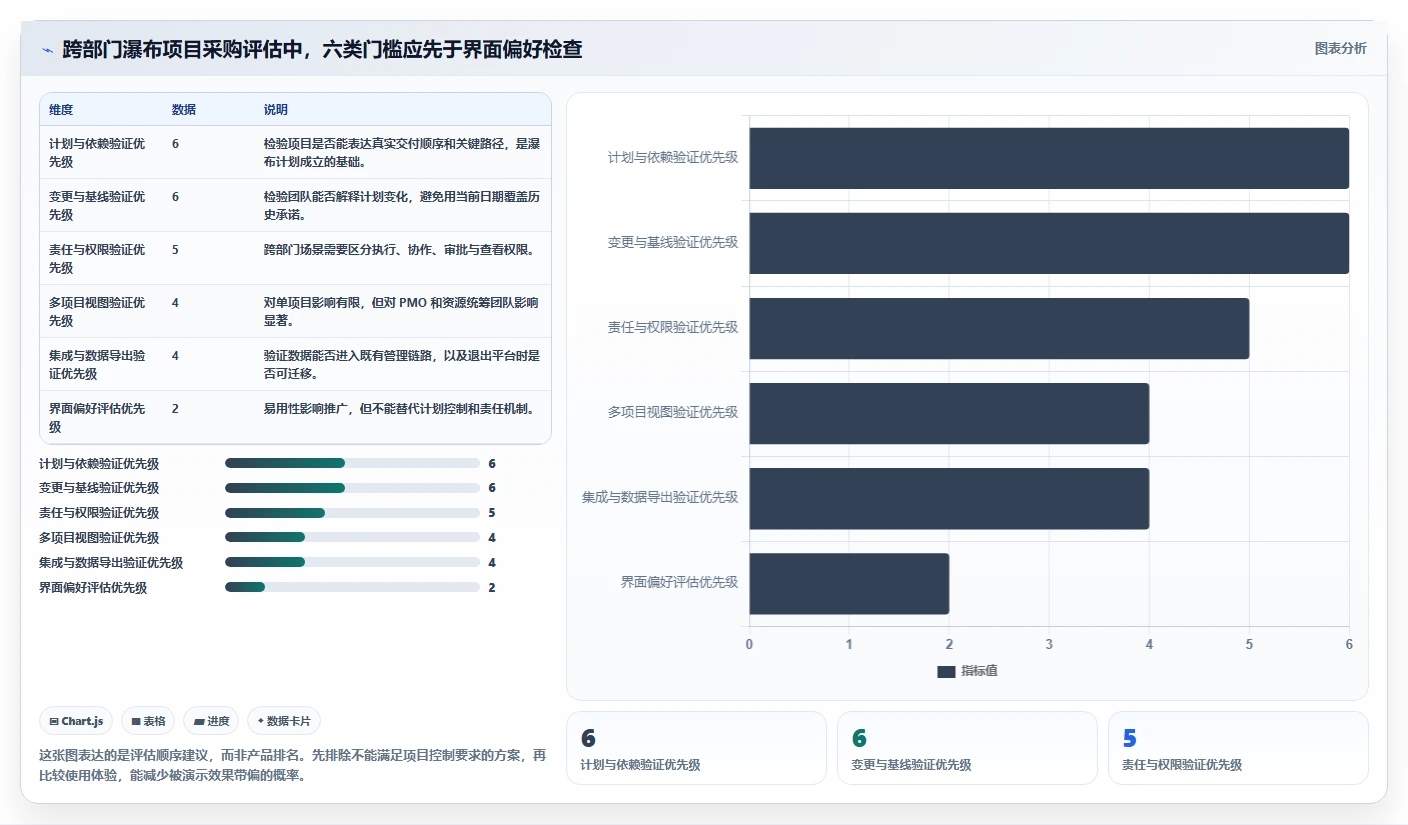Click the 责任与权限验证优先级 progress bar

click(352, 513)
